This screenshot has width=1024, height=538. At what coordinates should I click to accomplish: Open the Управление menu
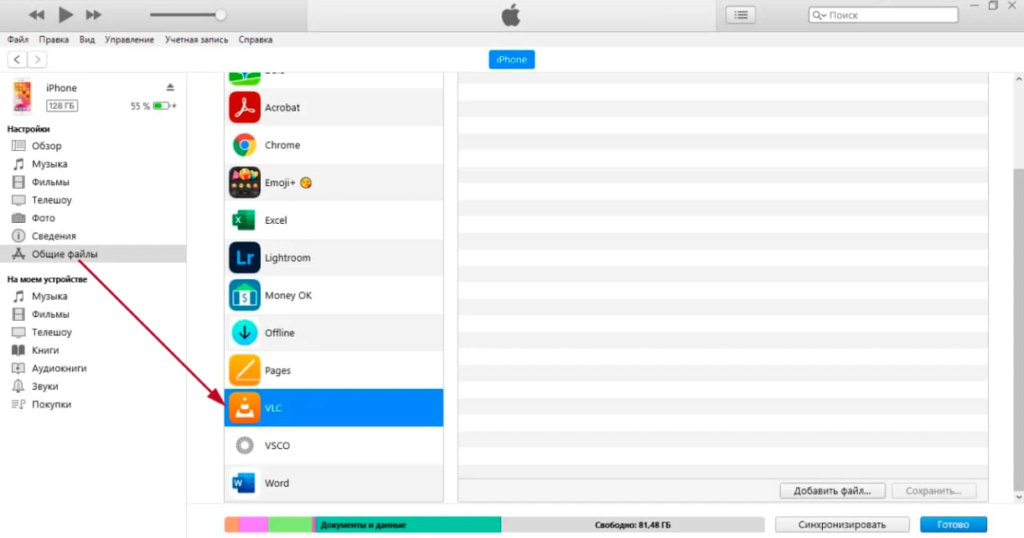129,40
